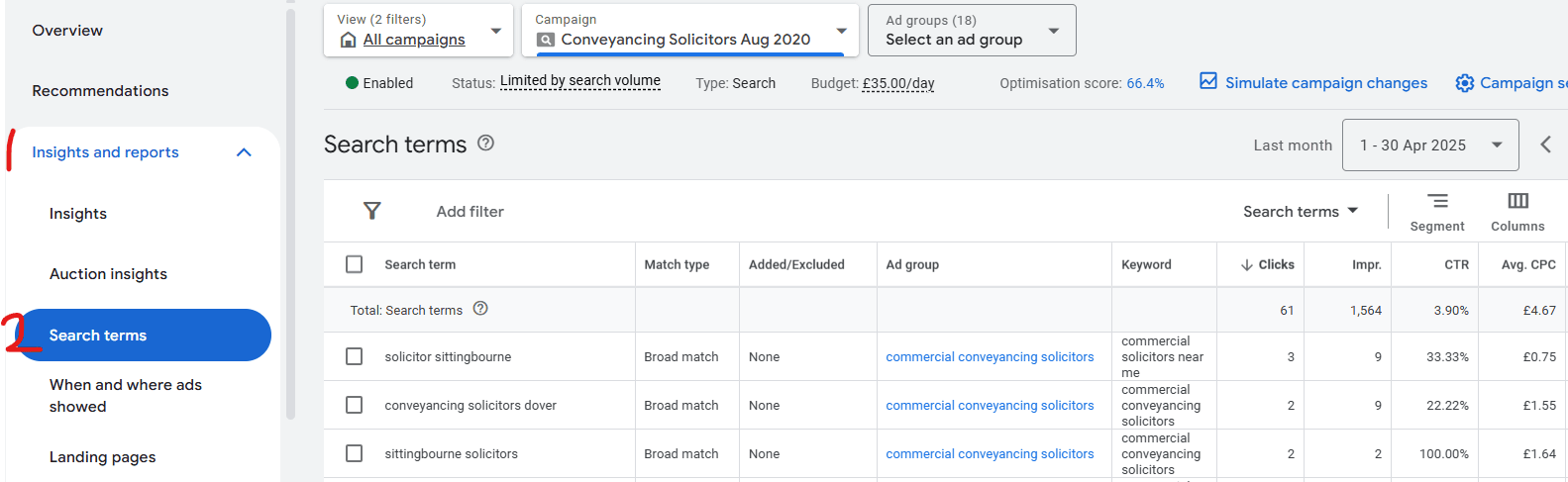The height and width of the screenshot is (482, 1568).
Task: Click the 'Type: Search' label
Action: [735, 83]
